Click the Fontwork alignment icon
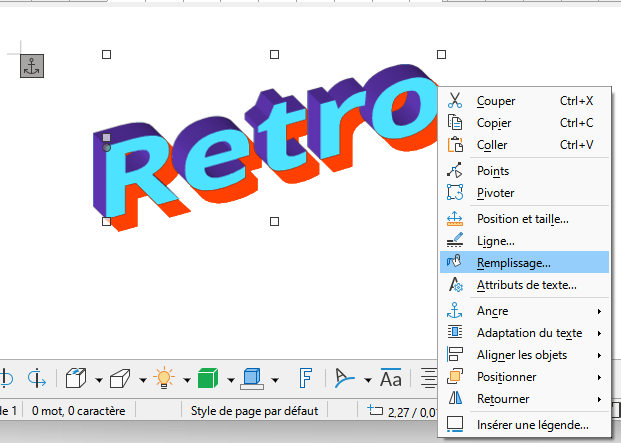This screenshot has height=443, width=621. [x=429, y=378]
